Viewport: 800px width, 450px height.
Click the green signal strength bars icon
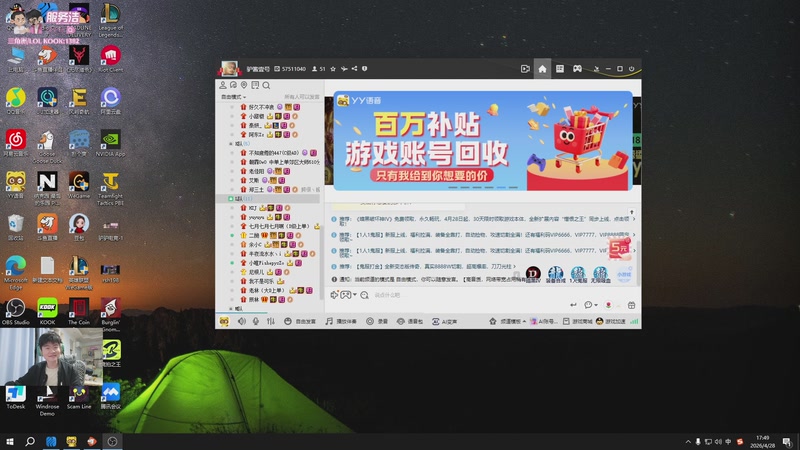(x=634, y=321)
